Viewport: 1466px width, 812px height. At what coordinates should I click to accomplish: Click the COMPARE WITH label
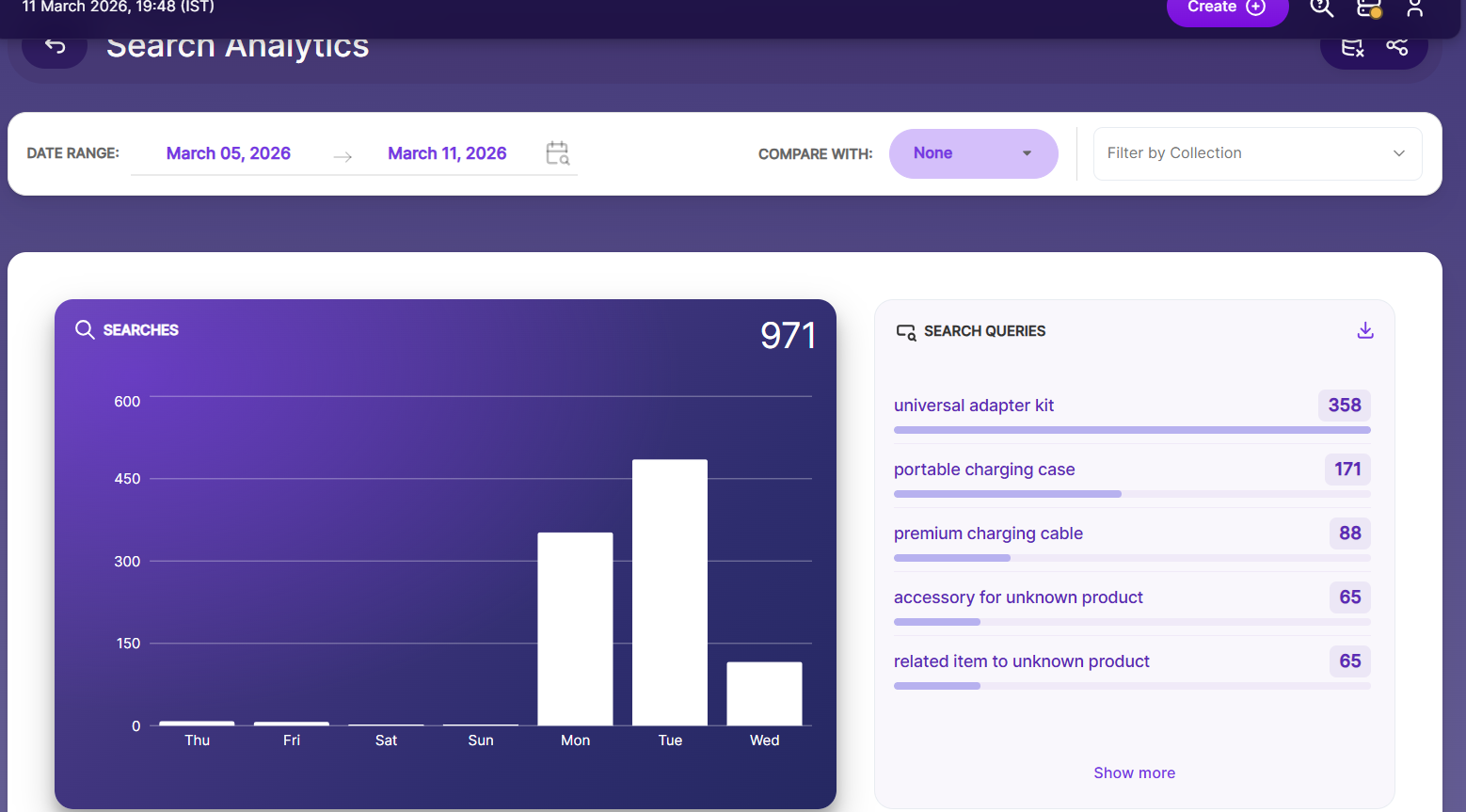[815, 154]
